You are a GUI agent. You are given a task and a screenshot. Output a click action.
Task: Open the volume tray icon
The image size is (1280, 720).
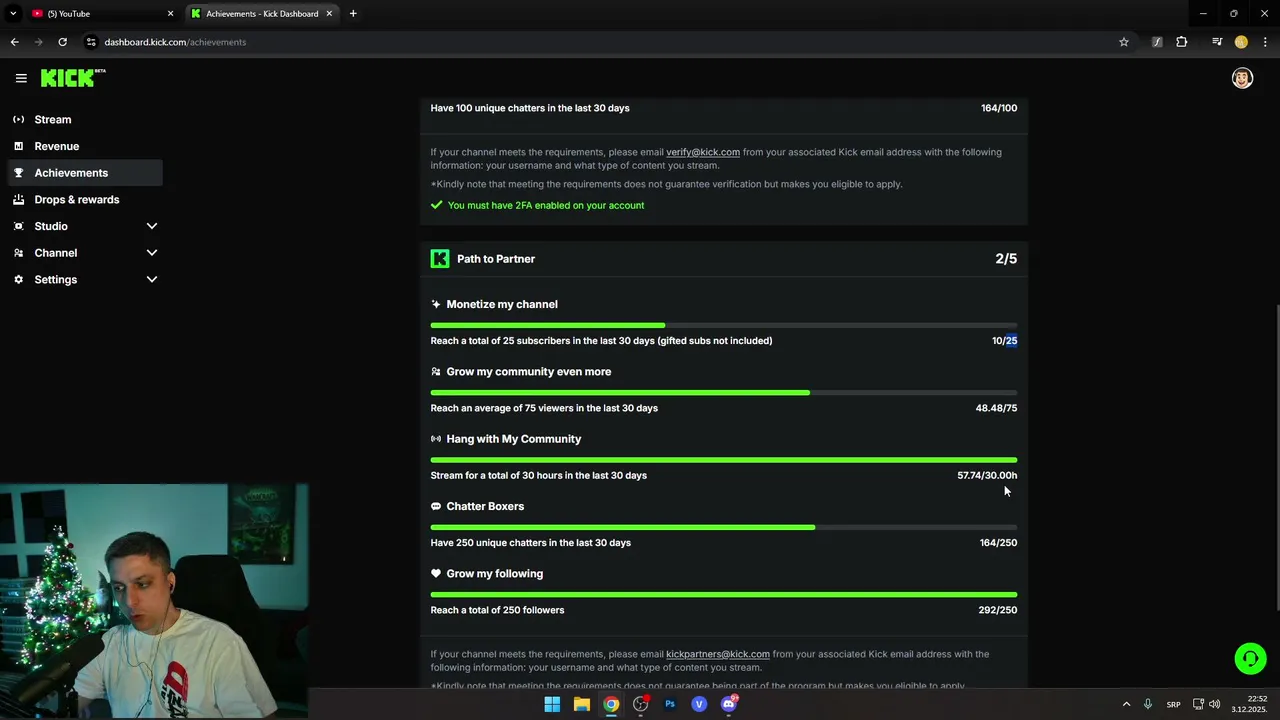pyautogui.click(x=1214, y=704)
